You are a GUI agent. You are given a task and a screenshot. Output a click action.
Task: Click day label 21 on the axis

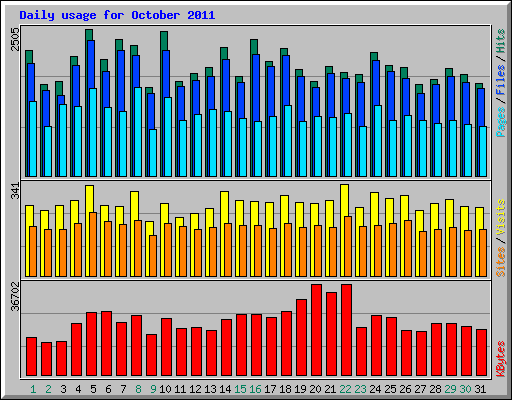click(330, 389)
